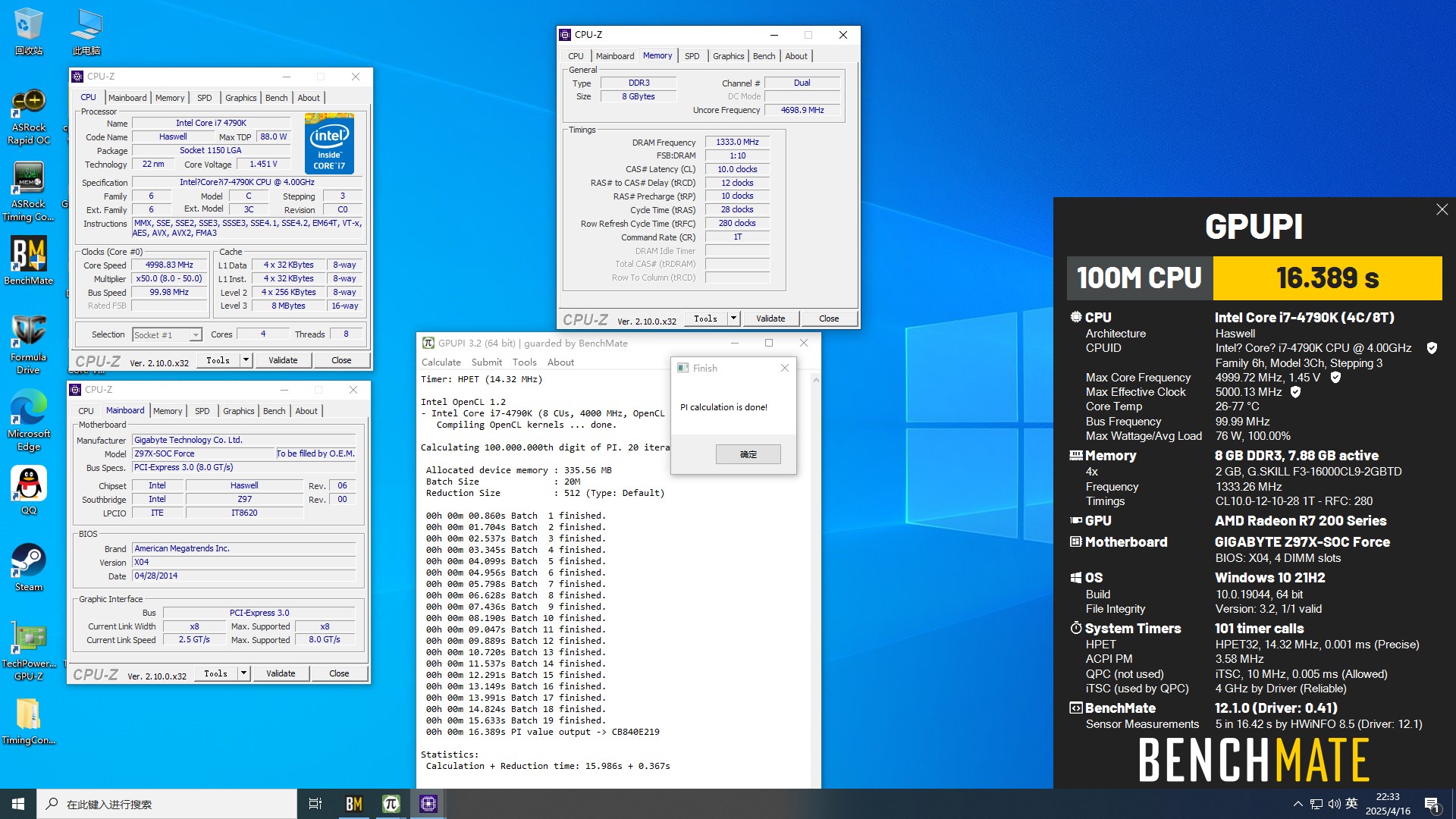Image resolution: width=1456 pixels, height=819 pixels.
Task: Open the Recycle Bin desktop icon
Action: tap(29, 32)
